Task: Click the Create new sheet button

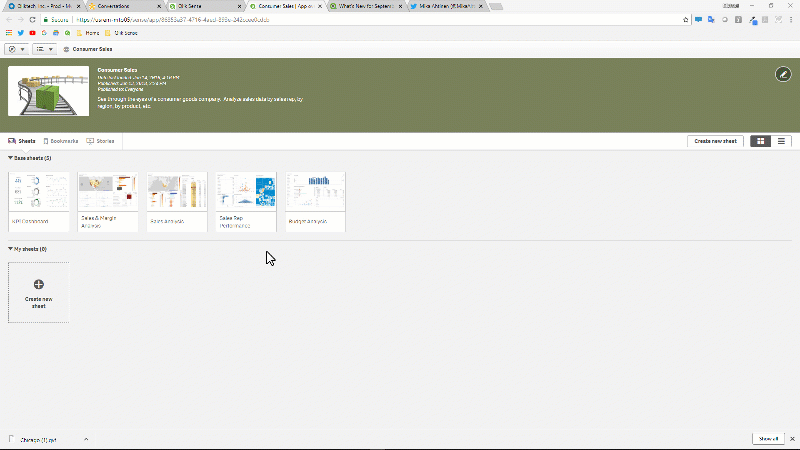Action: point(715,141)
